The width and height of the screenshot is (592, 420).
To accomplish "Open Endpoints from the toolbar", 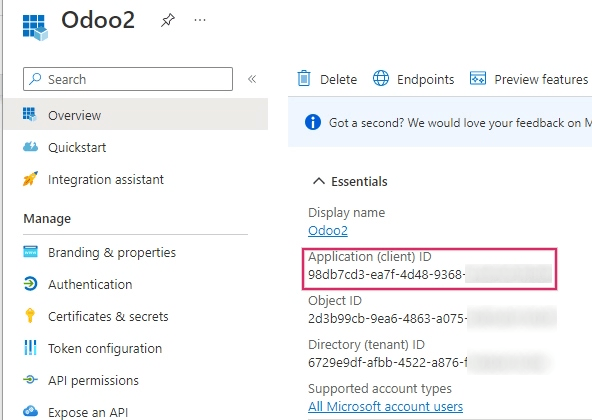I will (426, 79).
